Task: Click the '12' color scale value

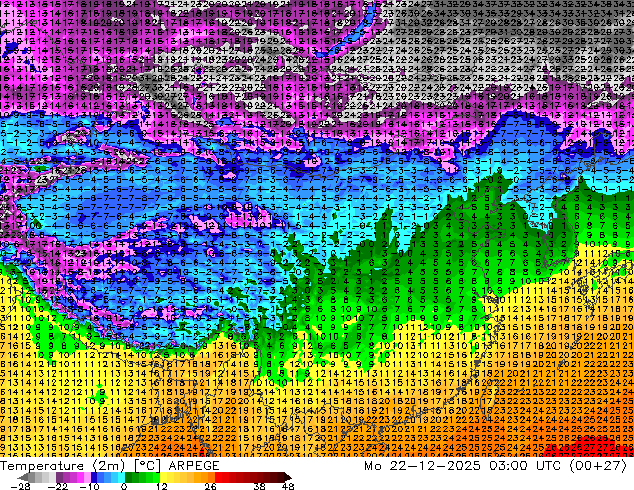Action: click(162, 486)
